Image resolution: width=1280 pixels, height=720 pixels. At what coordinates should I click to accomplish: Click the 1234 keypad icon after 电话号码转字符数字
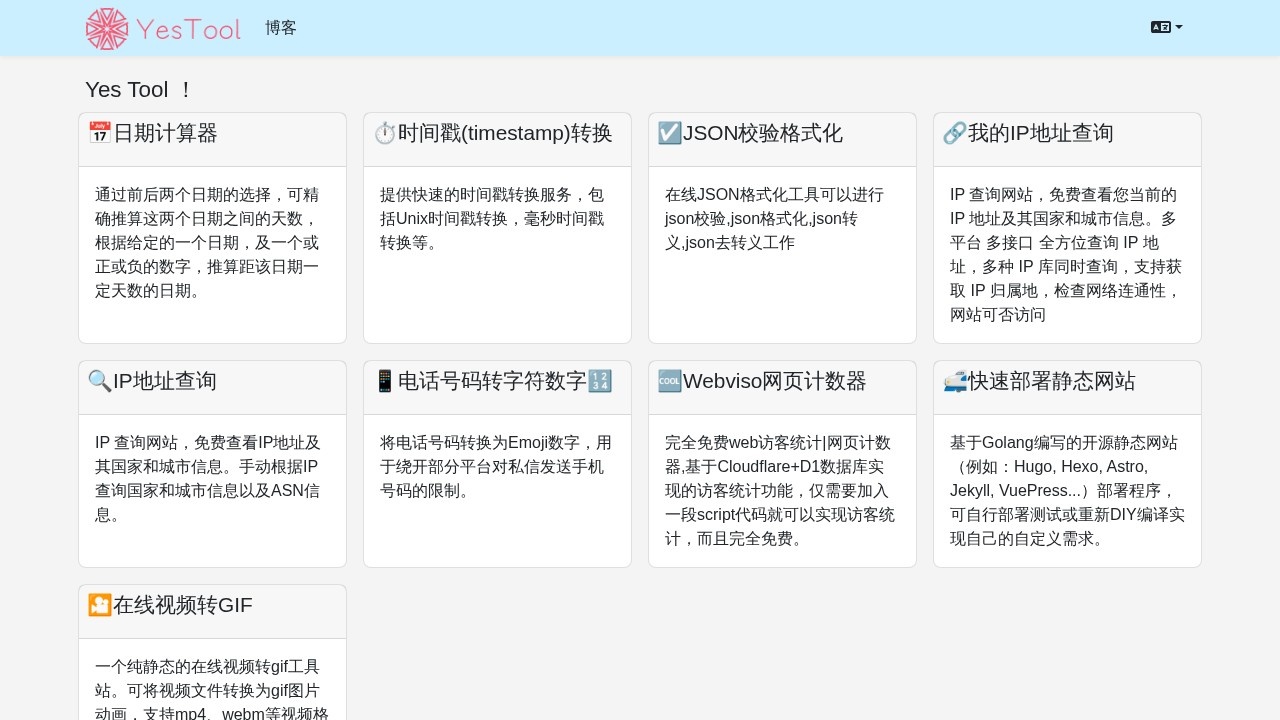(x=600, y=380)
